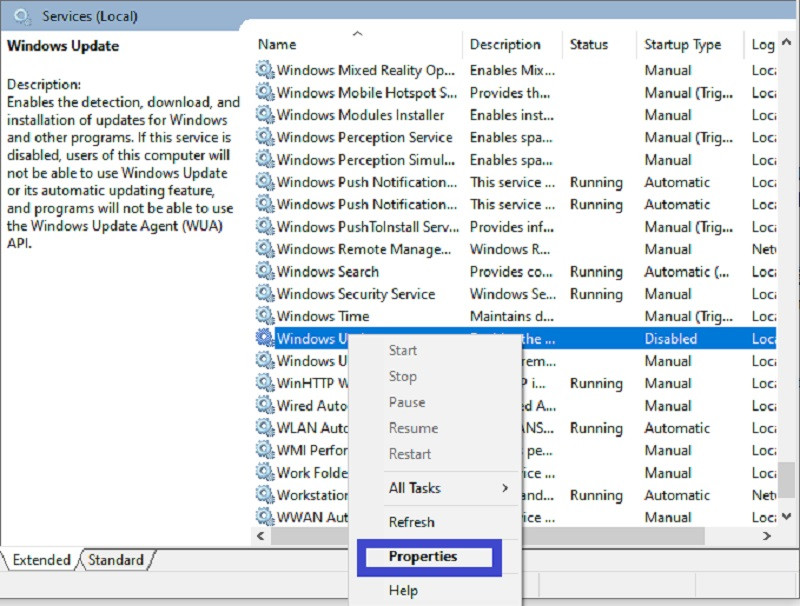Click the Windows Mobile Hotspot service icon
The height and width of the screenshot is (606, 800).
click(x=264, y=92)
